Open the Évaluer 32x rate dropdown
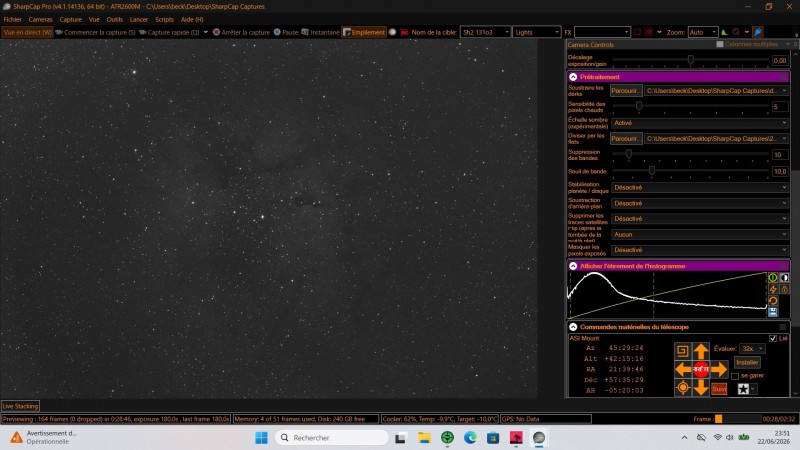Viewport: 800px width, 450px height. pos(752,348)
